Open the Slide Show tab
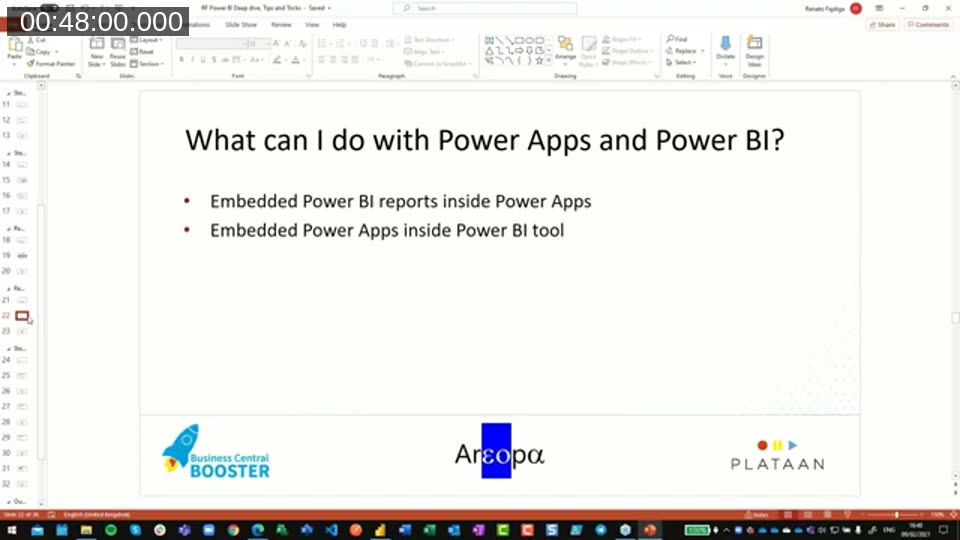The height and width of the screenshot is (540, 960). (241, 24)
